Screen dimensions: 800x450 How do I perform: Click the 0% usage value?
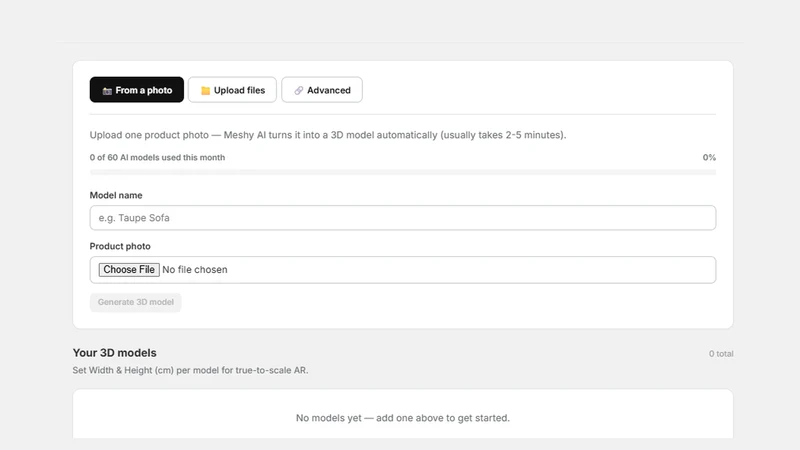709,158
